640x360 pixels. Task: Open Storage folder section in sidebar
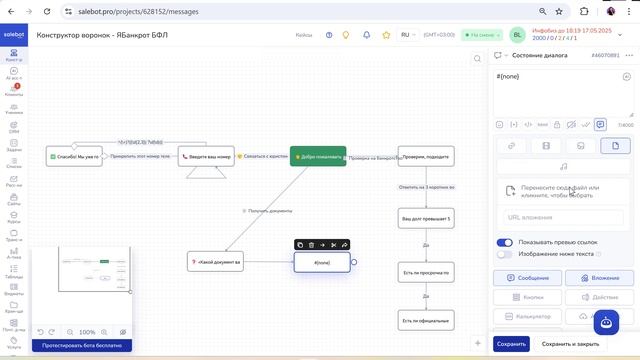14,307
